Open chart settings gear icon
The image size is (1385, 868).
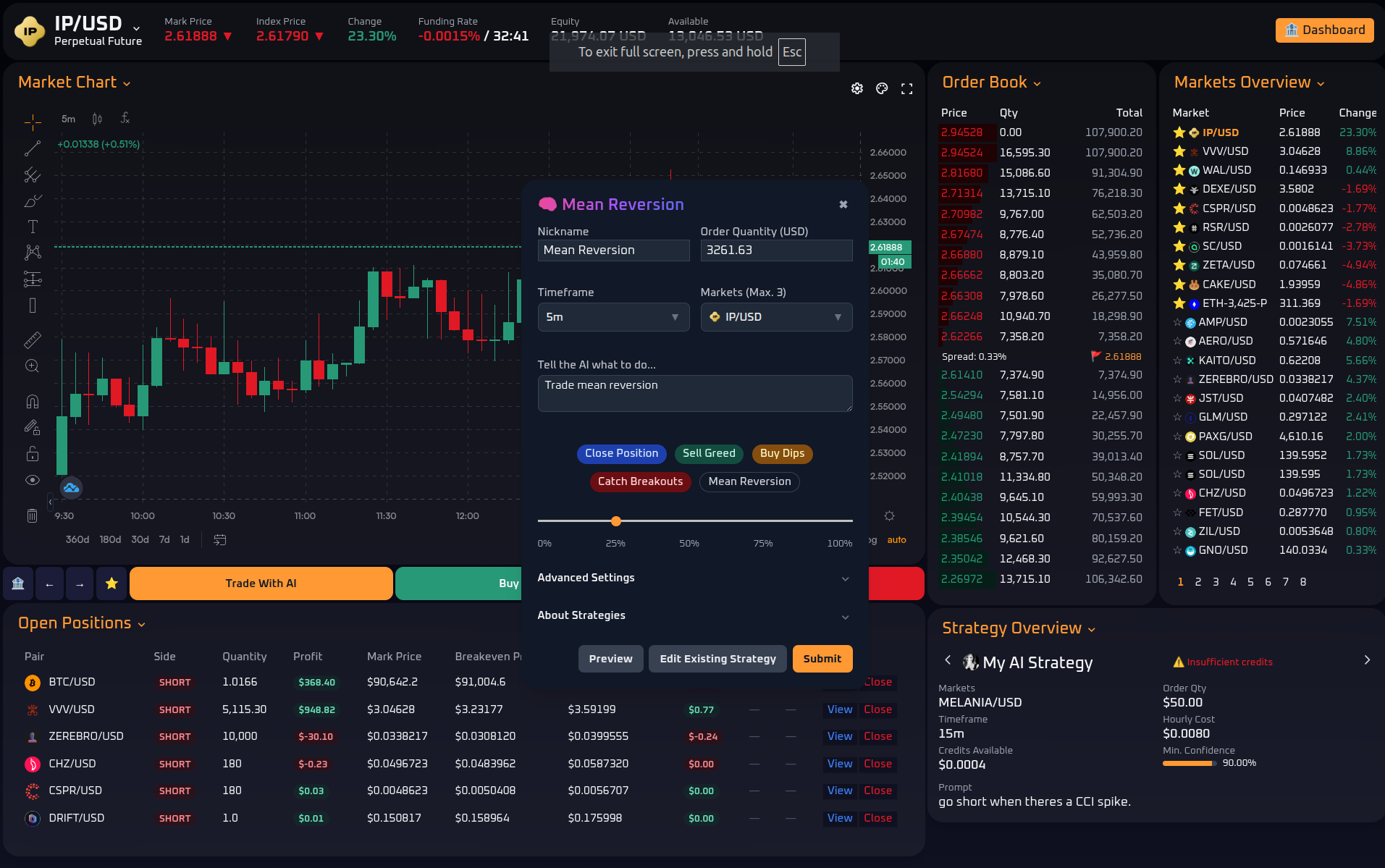[856, 88]
